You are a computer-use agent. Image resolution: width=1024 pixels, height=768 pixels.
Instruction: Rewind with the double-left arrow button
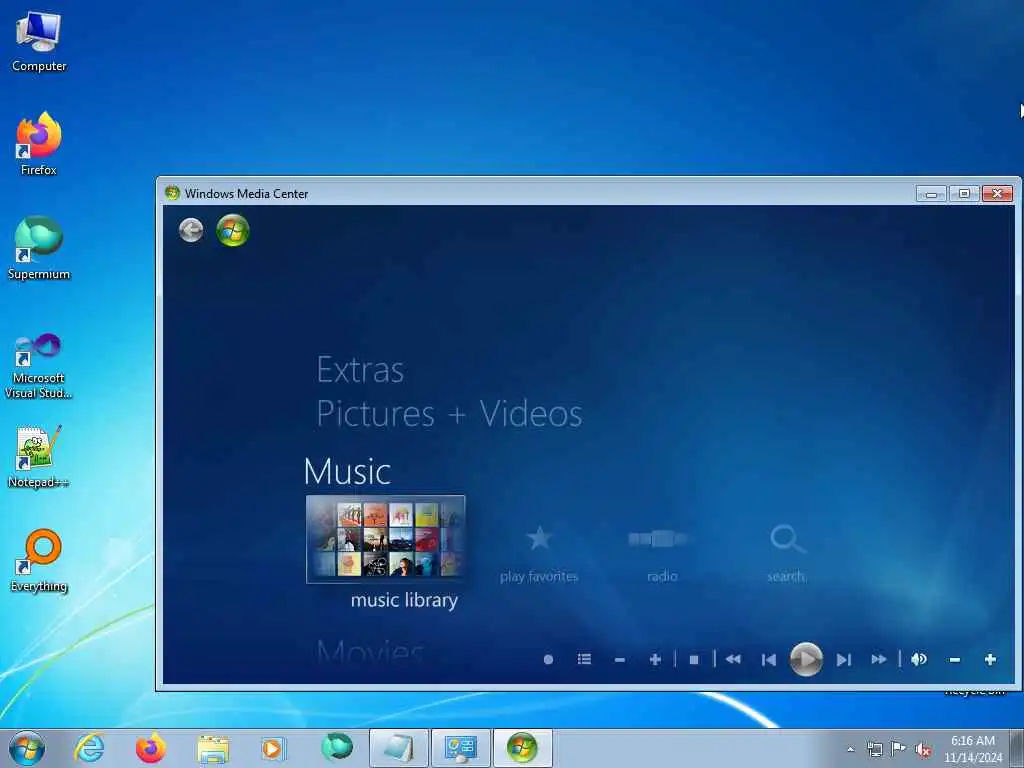(733, 660)
